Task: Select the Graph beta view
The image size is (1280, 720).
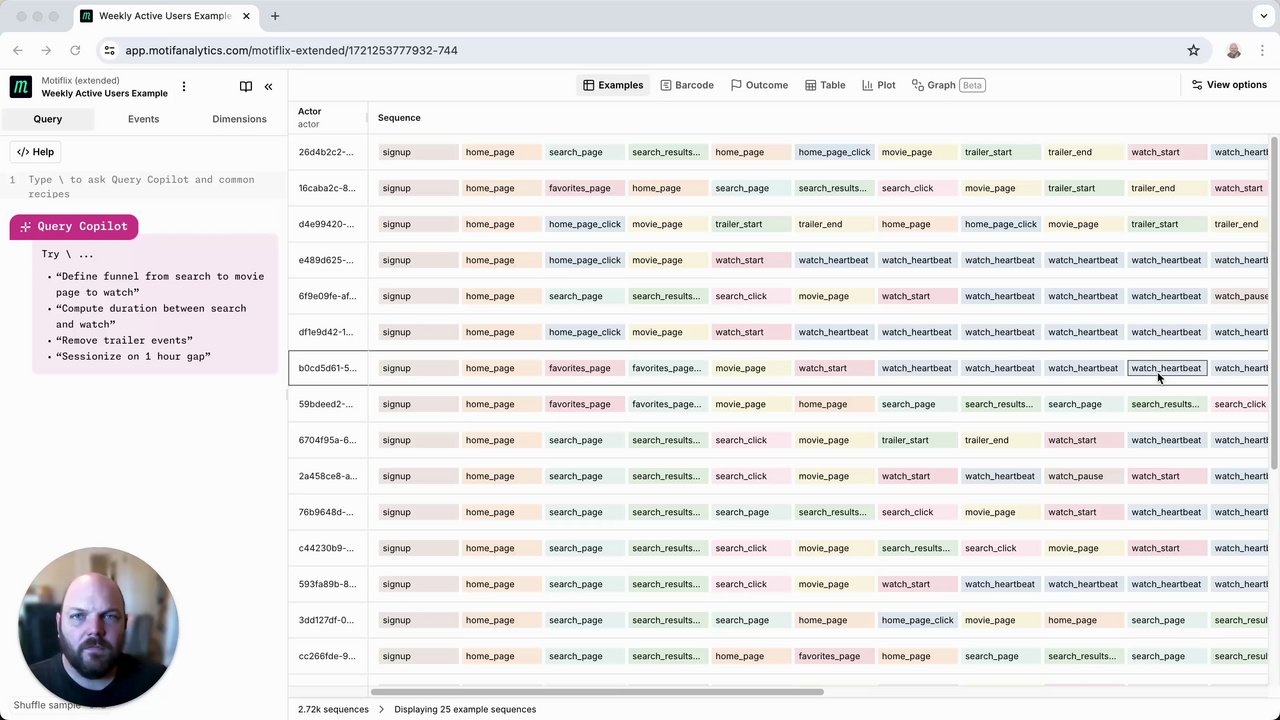Action: point(948,85)
